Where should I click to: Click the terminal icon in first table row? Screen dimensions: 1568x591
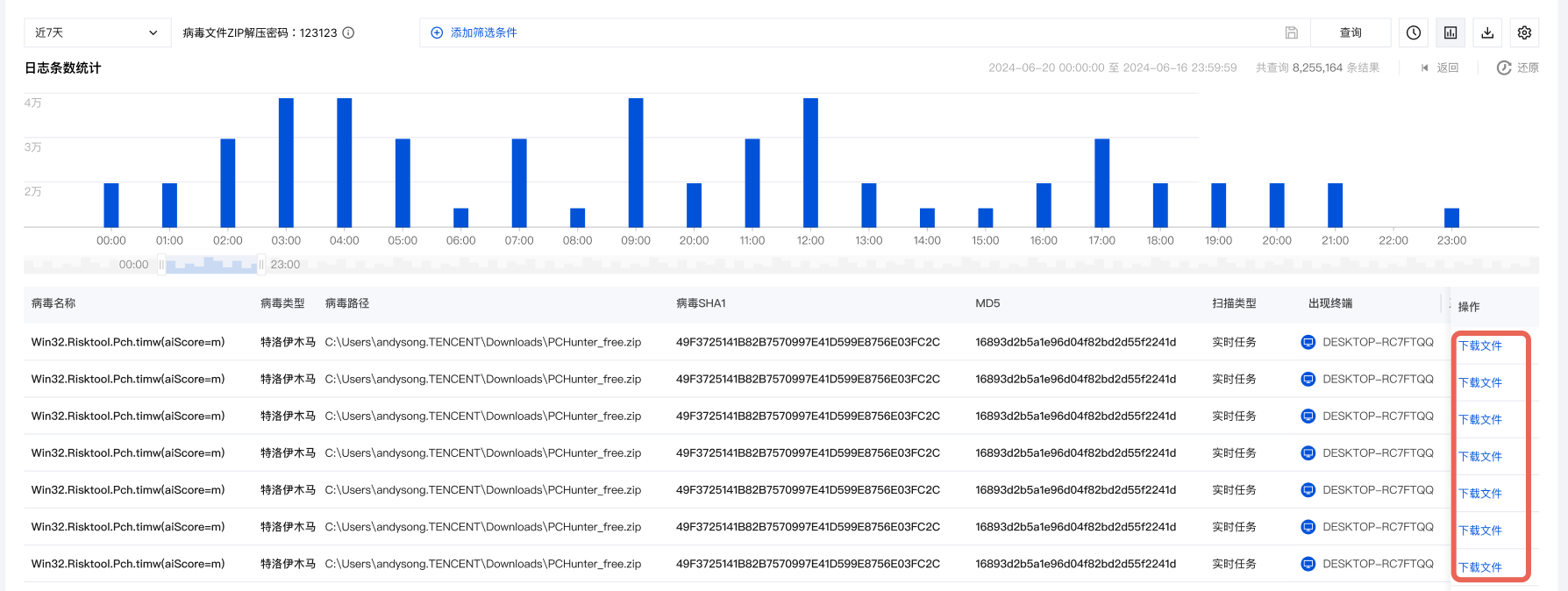(1308, 342)
